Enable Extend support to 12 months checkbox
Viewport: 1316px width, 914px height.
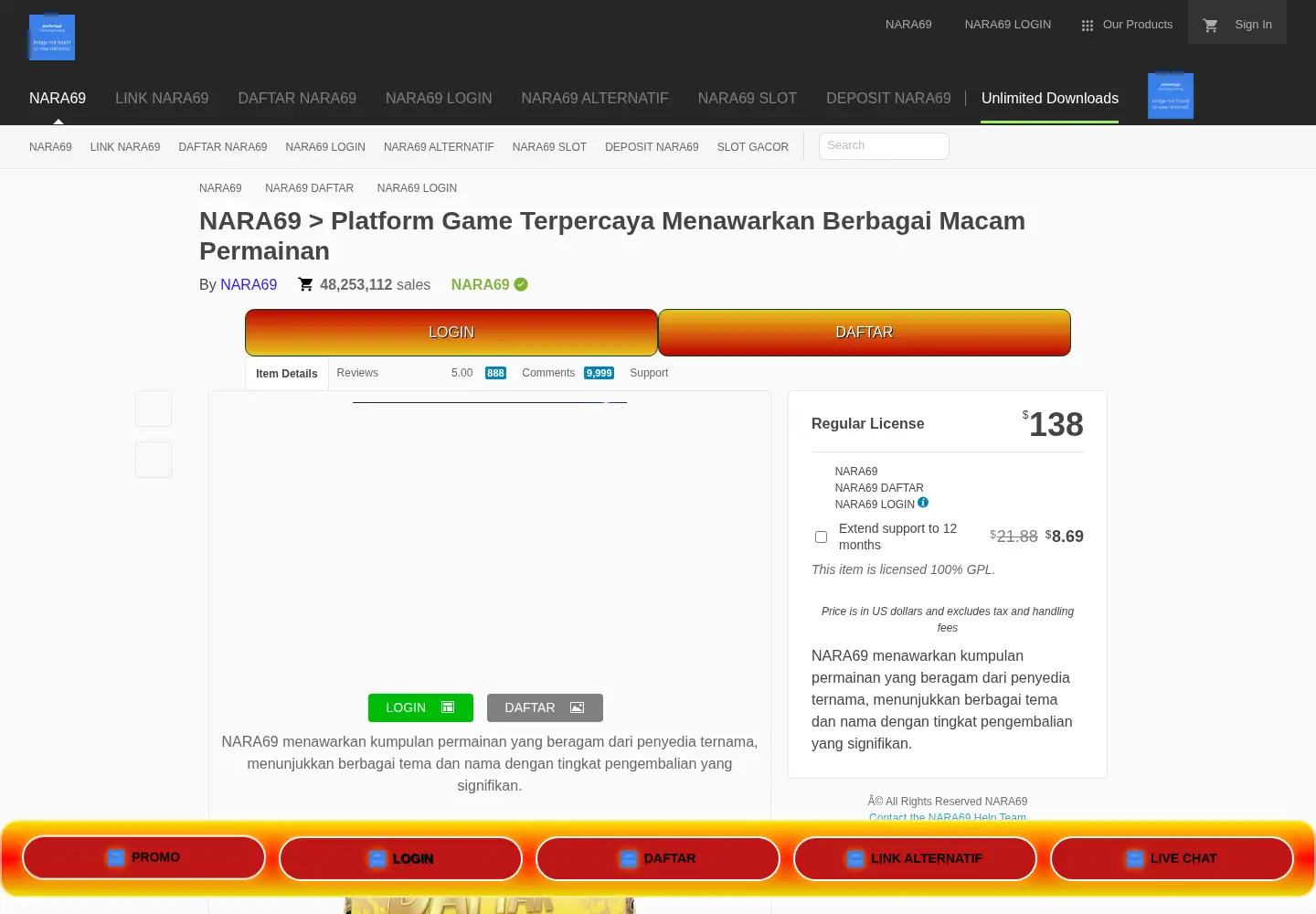pos(821,537)
